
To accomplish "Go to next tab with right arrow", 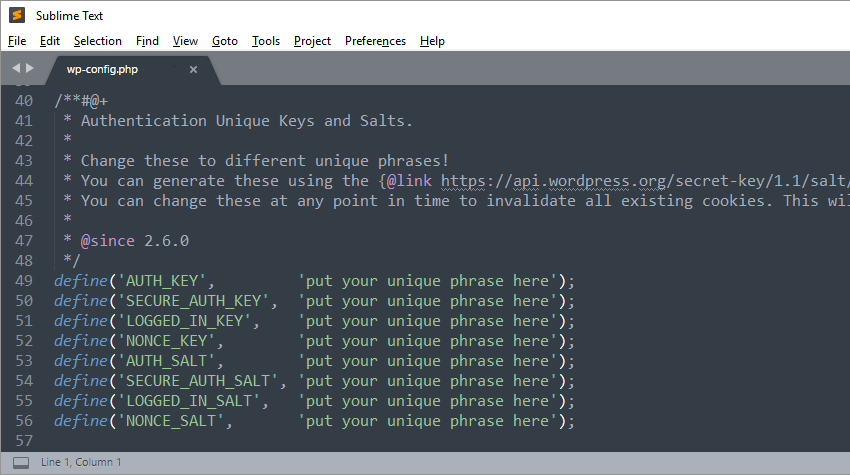I will tap(30, 68).
